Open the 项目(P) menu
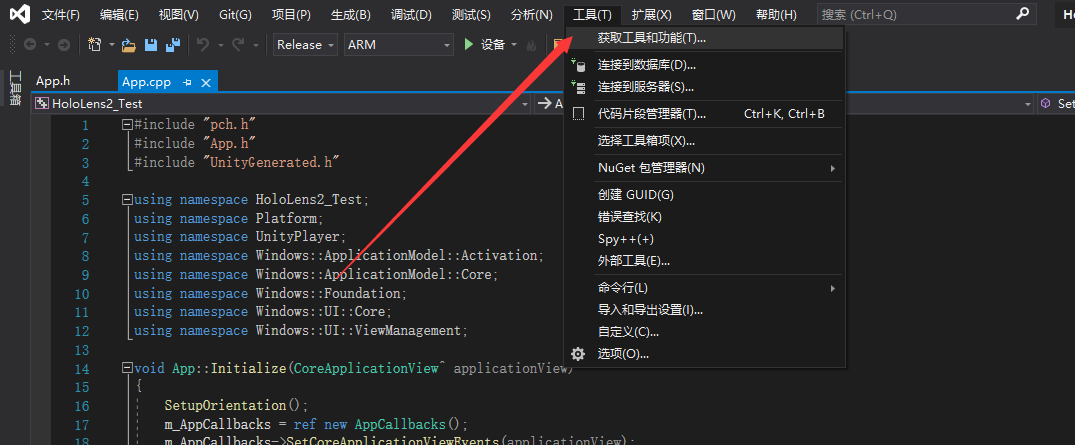Viewport: 1081px width, 445px height. [x=291, y=14]
